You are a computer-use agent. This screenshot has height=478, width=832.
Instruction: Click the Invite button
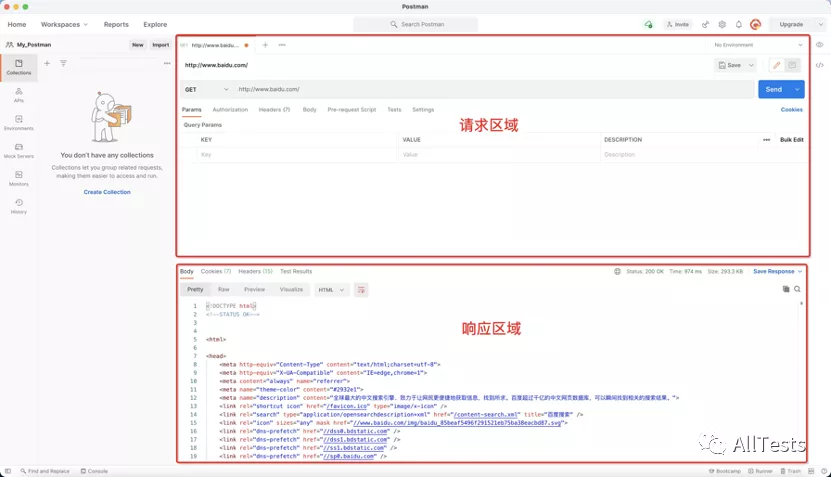678,24
